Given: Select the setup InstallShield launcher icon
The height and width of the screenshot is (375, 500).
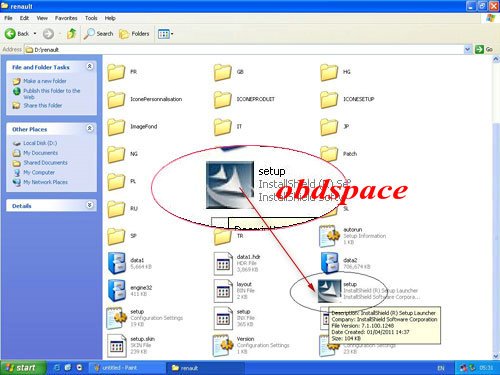Looking at the screenshot, I should [x=329, y=291].
